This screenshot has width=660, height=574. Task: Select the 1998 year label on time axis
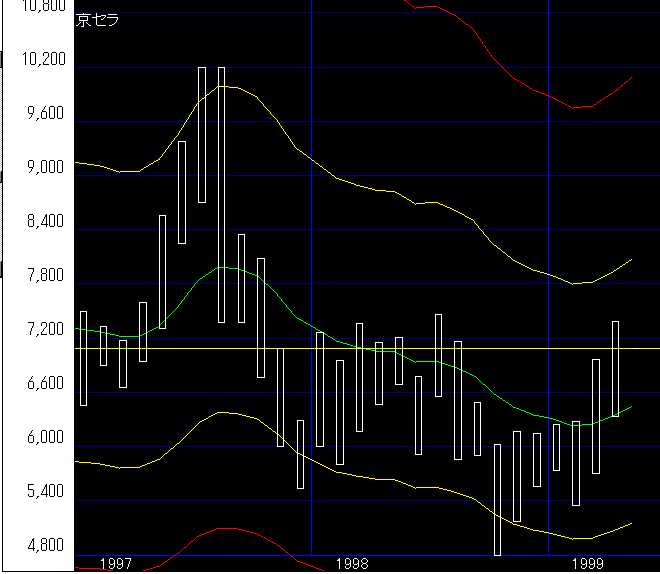[x=352, y=564]
